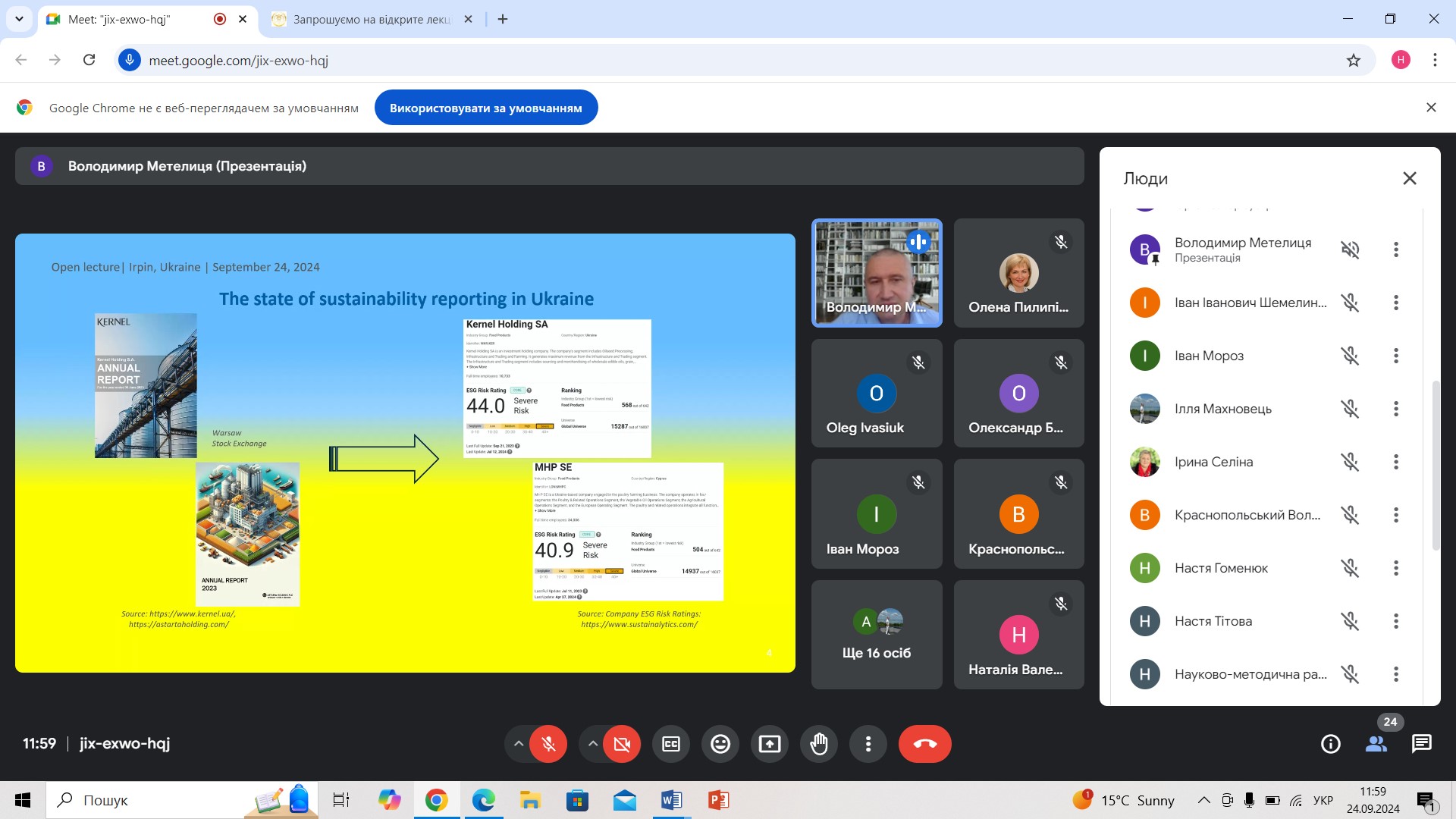Reload the Google Meet page
Image resolution: width=1456 pixels, height=819 pixels.
pos(89,60)
